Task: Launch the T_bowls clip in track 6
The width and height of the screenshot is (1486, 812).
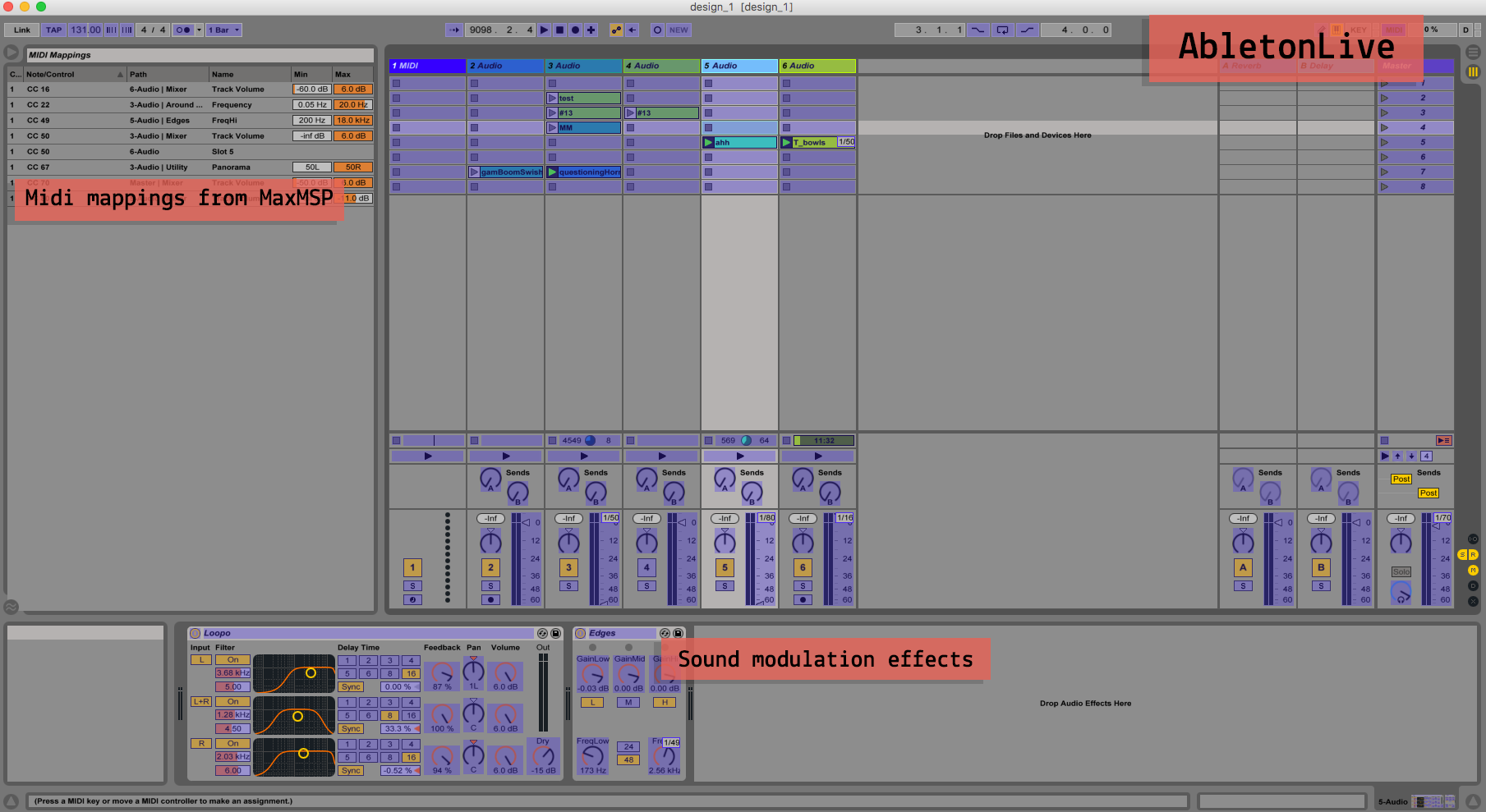Action: pos(786,143)
